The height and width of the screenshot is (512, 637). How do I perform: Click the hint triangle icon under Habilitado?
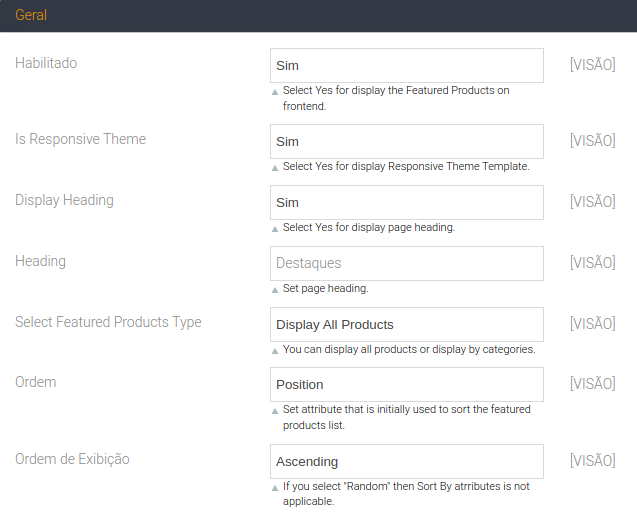(275, 91)
